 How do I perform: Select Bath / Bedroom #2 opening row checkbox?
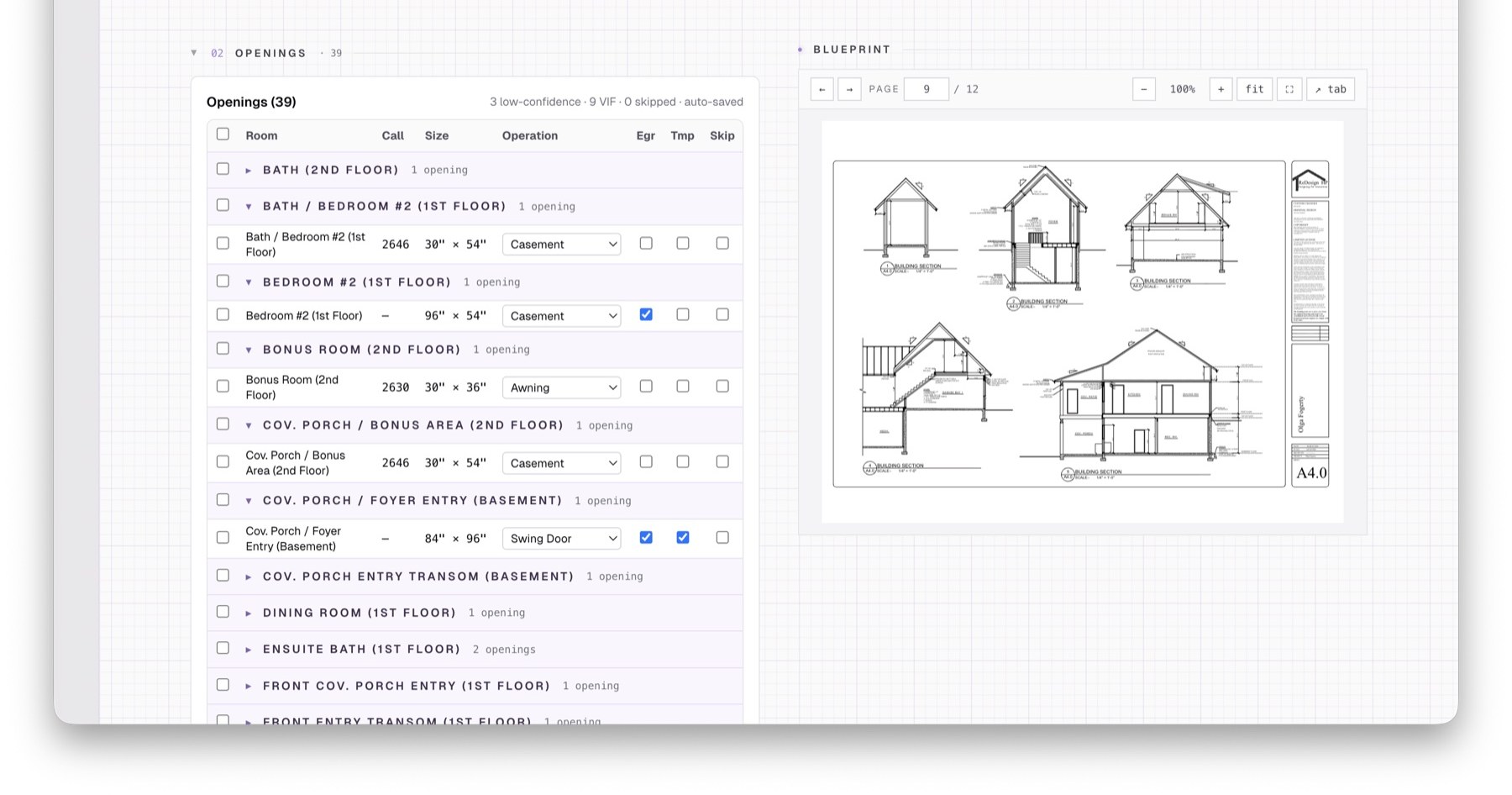click(223, 243)
